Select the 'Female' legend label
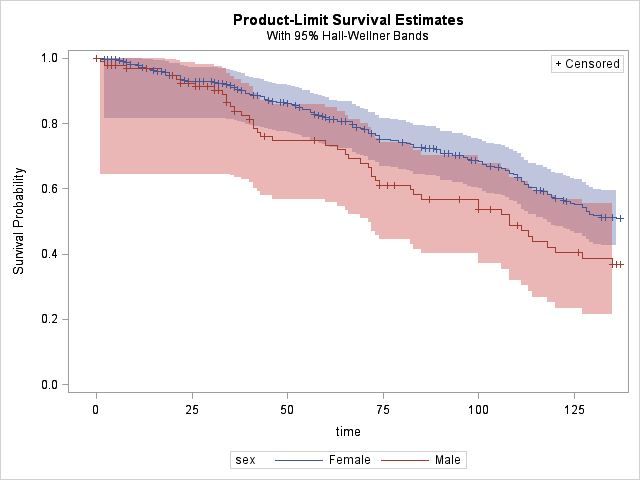Viewport: 640px width, 480px height. (349, 460)
